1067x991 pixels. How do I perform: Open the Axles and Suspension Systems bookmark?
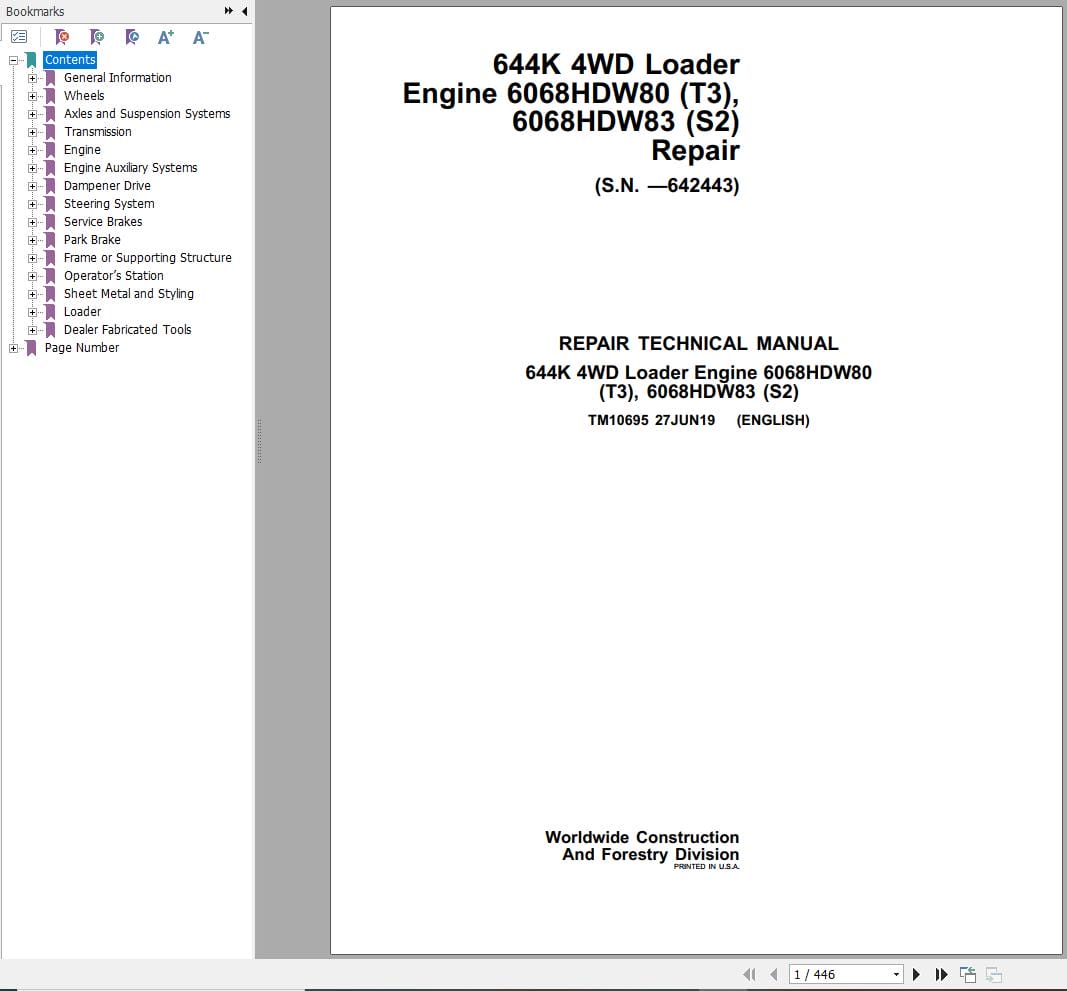click(147, 114)
